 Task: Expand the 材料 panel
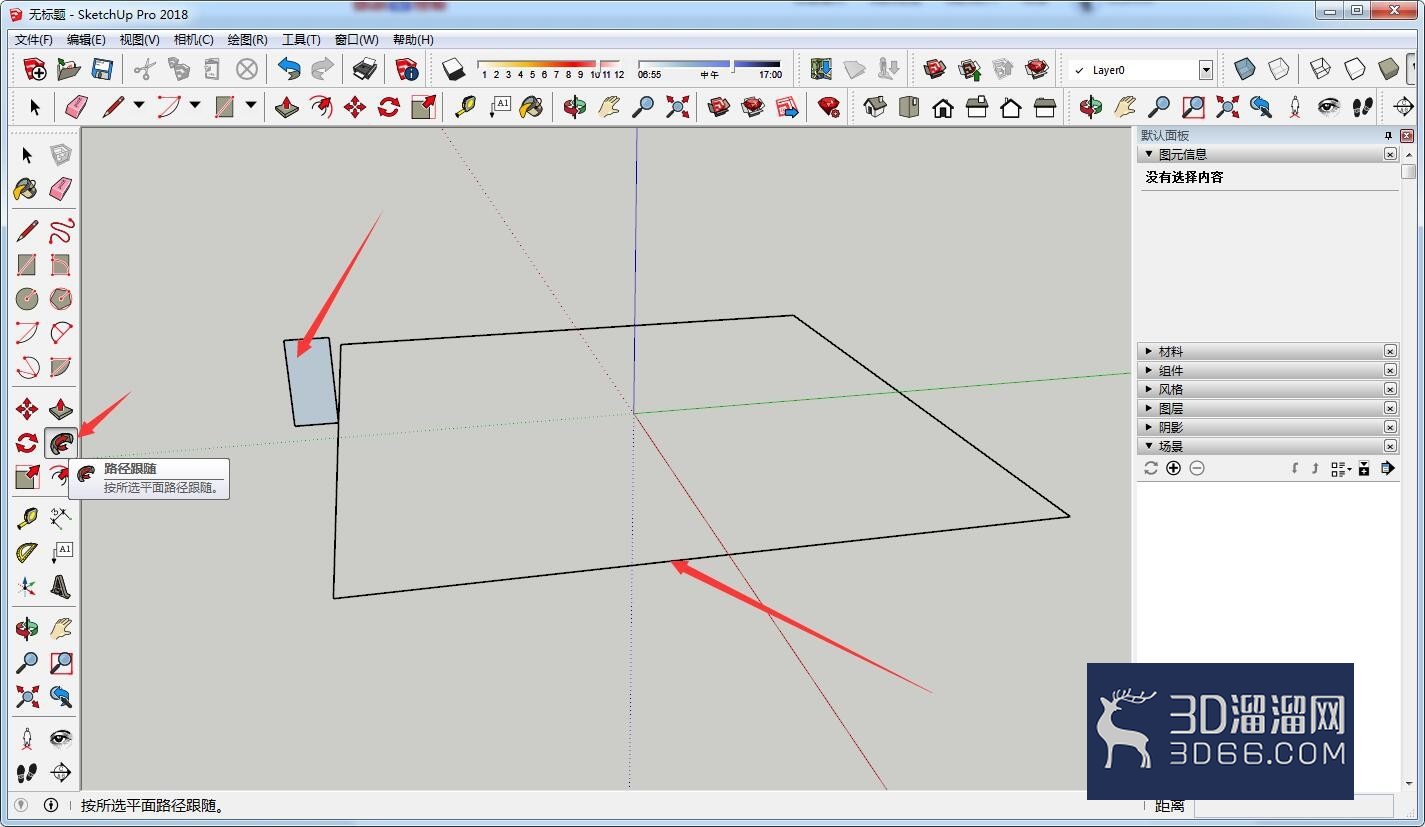(1149, 352)
